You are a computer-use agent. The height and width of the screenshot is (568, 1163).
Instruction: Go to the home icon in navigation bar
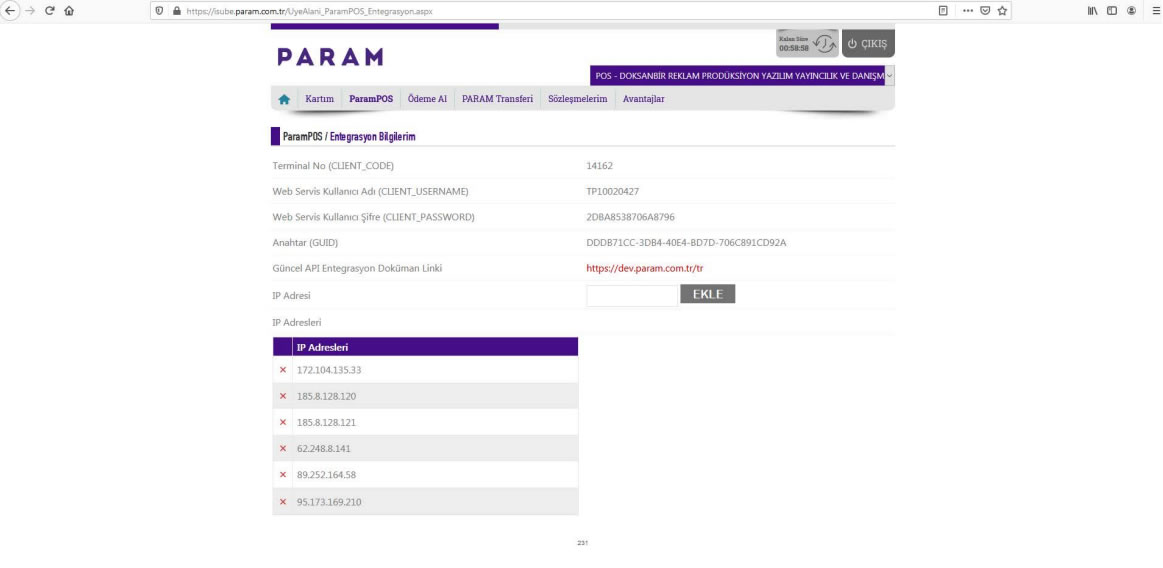(x=284, y=99)
